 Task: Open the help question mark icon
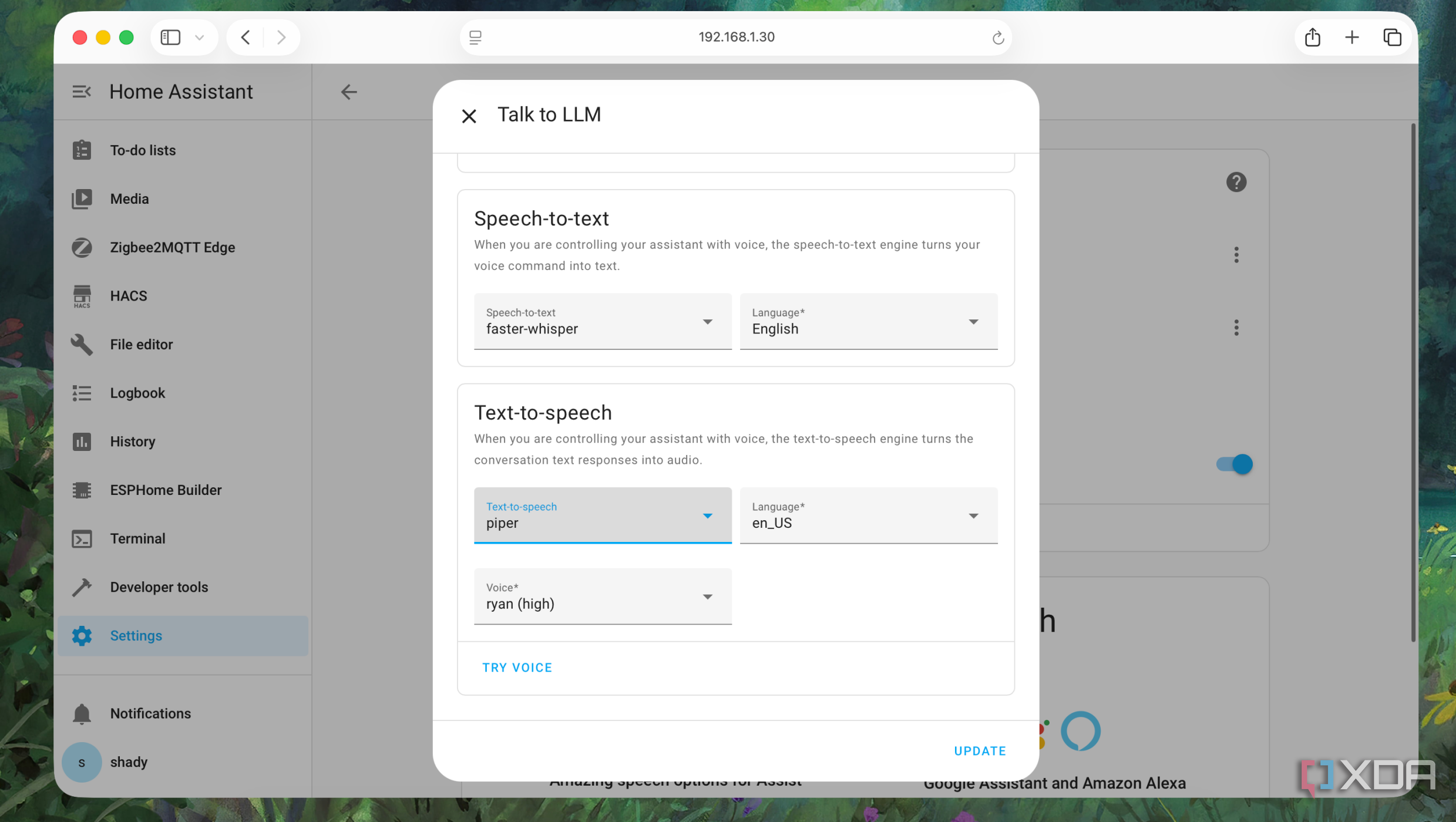(1236, 182)
